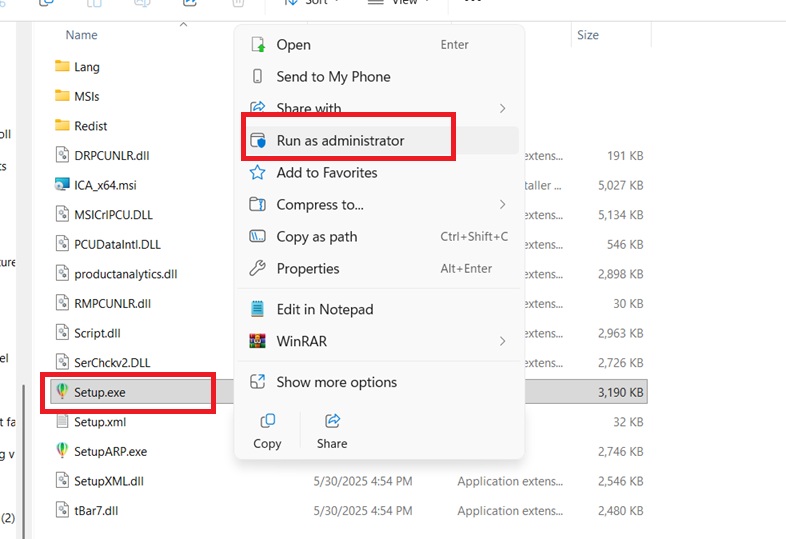Click Show more options

pyautogui.click(x=379, y=382)
